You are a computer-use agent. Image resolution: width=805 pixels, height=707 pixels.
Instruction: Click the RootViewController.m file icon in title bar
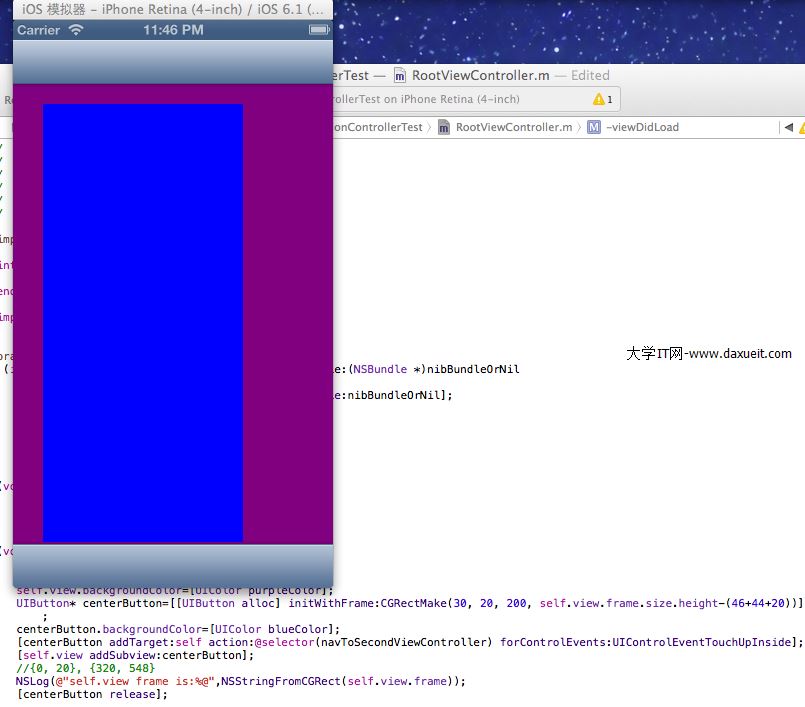point(401,75)
